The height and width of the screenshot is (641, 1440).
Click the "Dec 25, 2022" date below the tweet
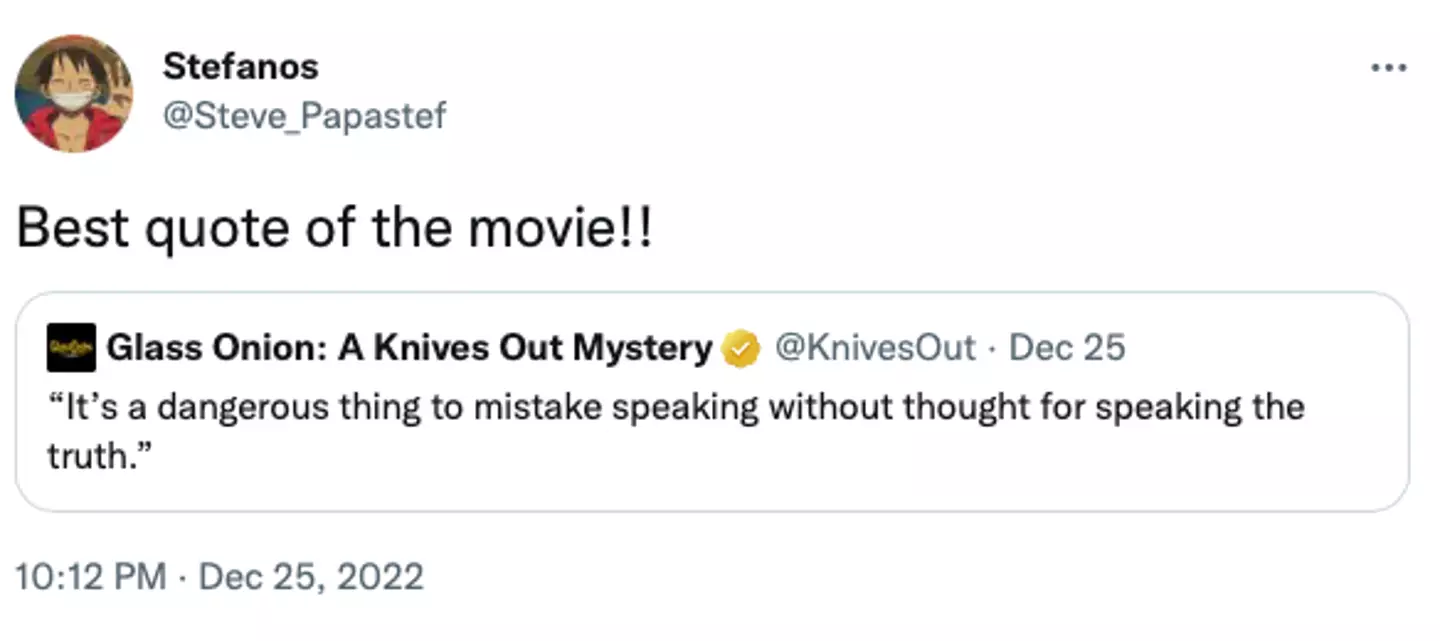tap(311, 578)
